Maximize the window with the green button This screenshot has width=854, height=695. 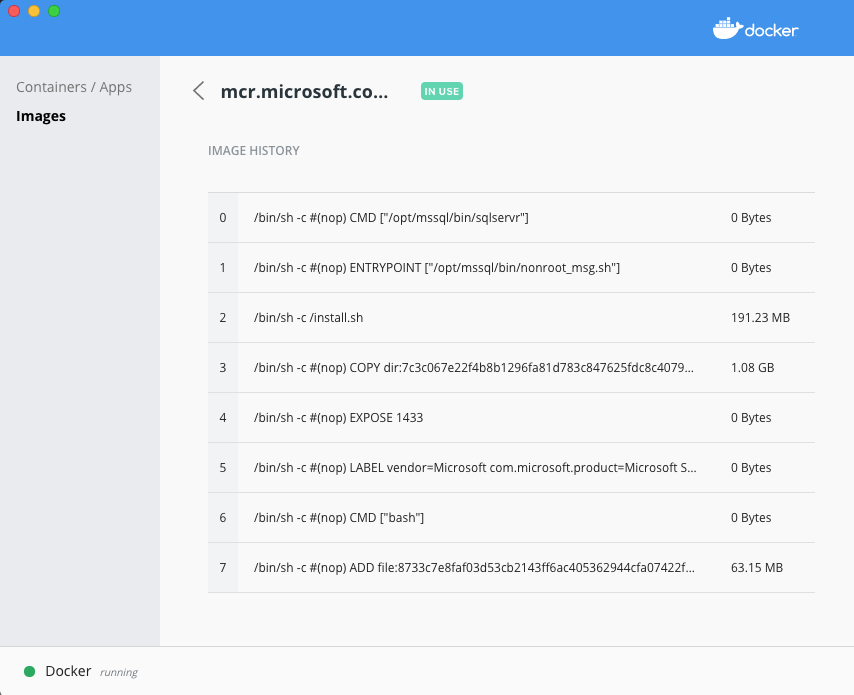coord(54,11)
